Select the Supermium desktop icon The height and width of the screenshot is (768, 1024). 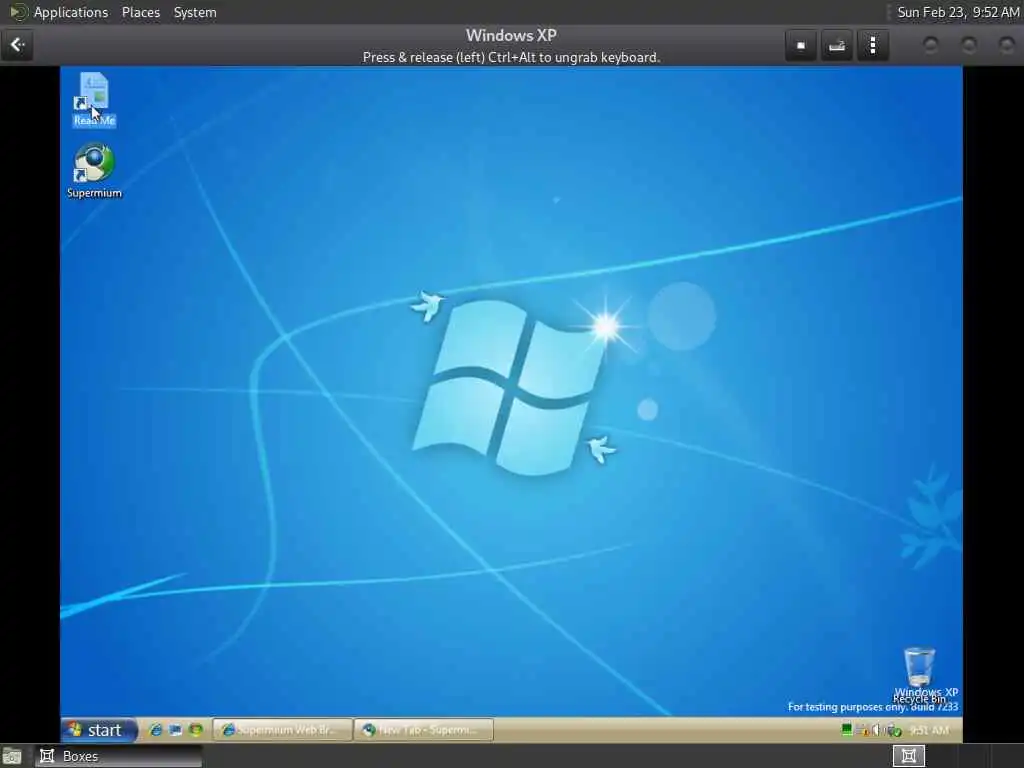(94, 171)
